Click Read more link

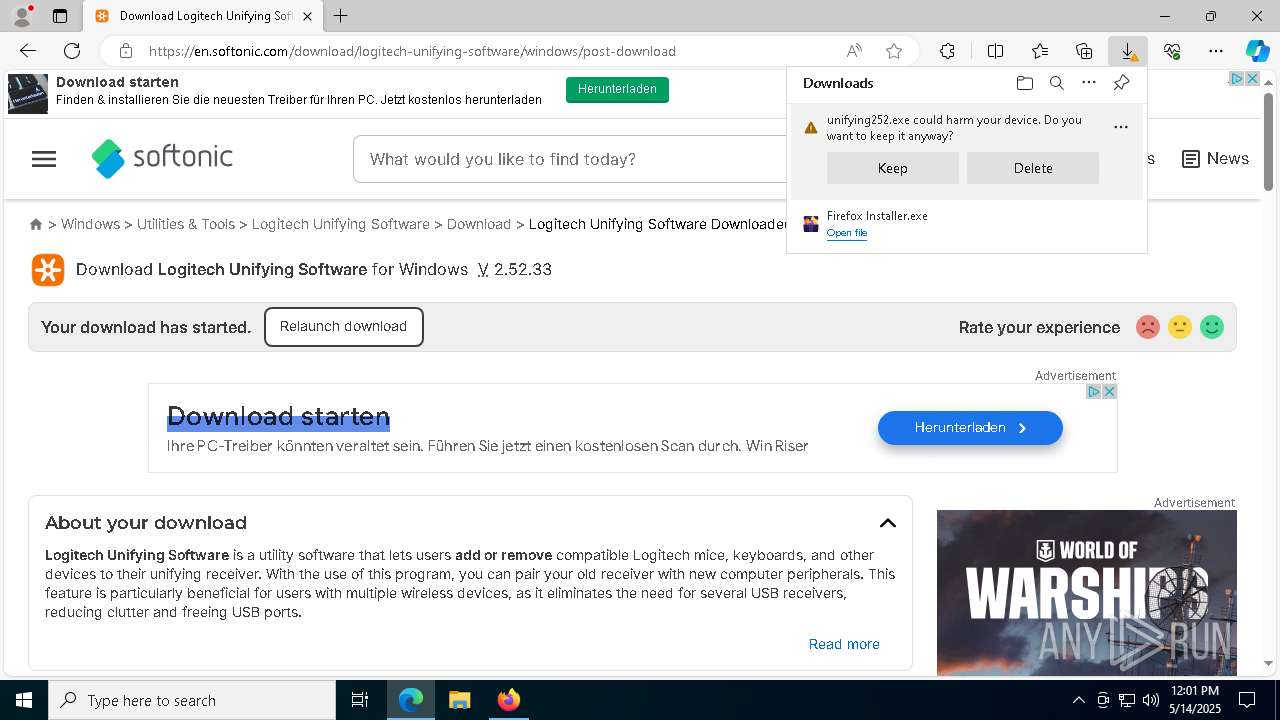[x=844, y=644]
